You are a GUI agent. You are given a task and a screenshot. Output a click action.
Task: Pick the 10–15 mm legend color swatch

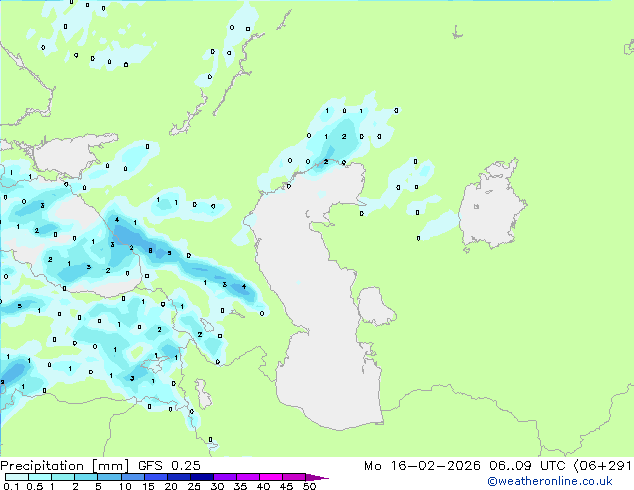[x=132, y=477]
